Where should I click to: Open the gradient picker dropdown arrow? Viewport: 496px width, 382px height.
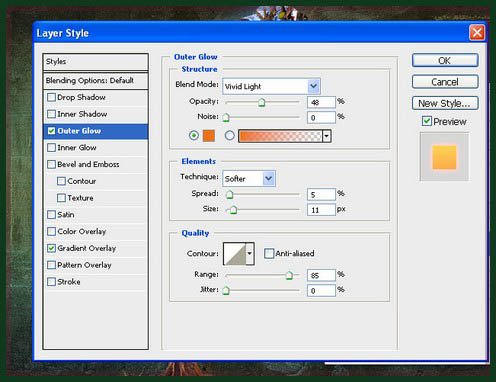(x=327, y=136)
